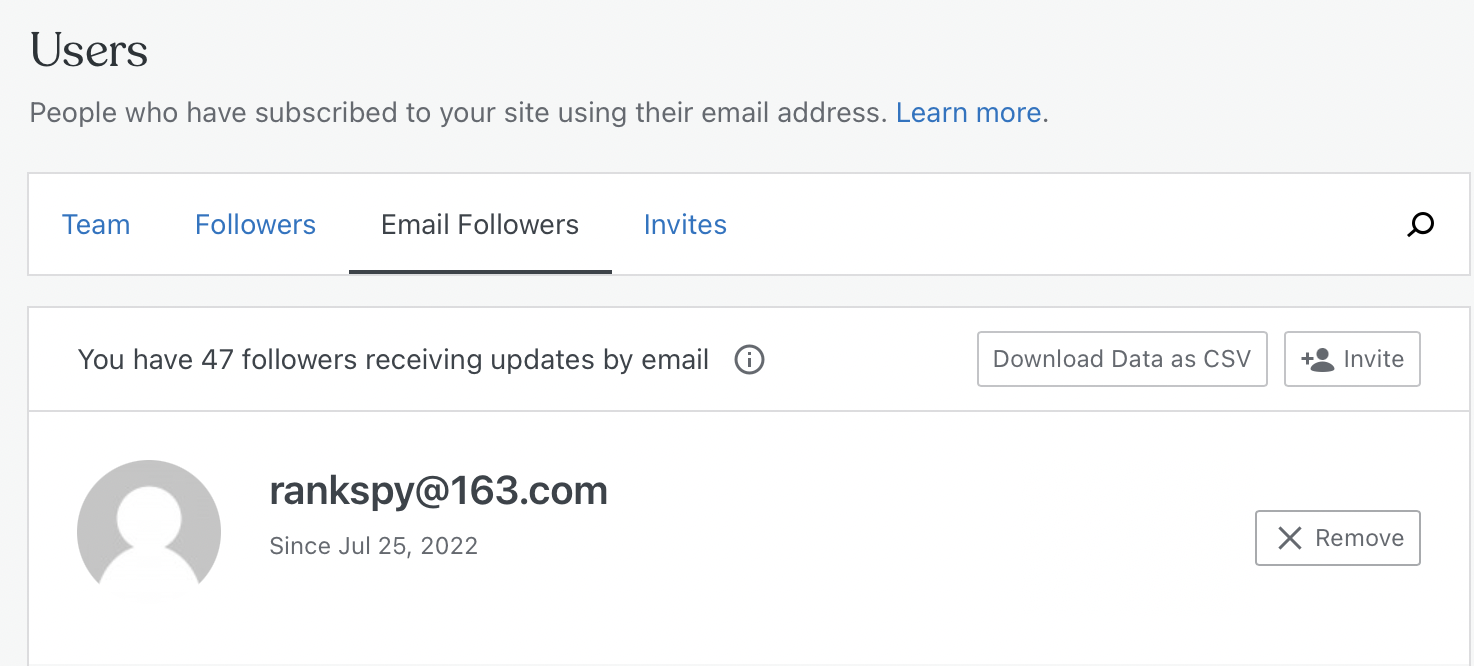Click the Invite button label
Viewport: 1474px width, 666px height.
click(x=1373, y=359)
